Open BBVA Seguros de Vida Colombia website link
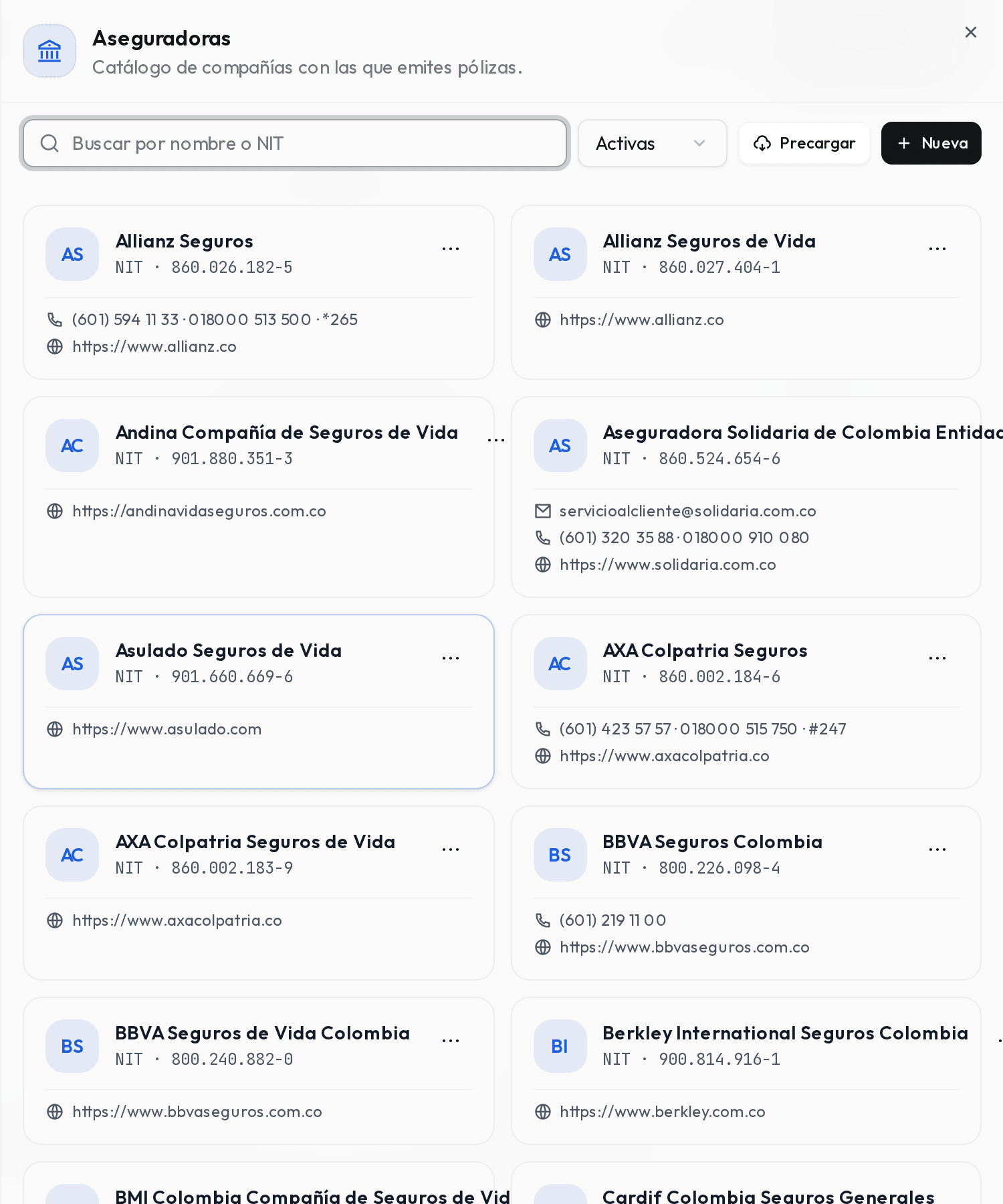 point(197,1112)
